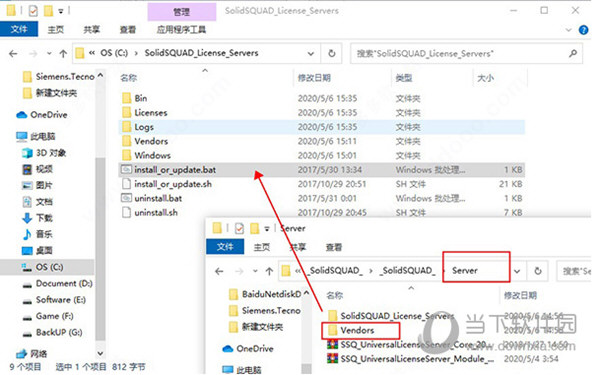The image size is (600, 375).
Task: Select SolidSQUAD_License_Servers folder in the Server window
Action: tap(391, 316)
